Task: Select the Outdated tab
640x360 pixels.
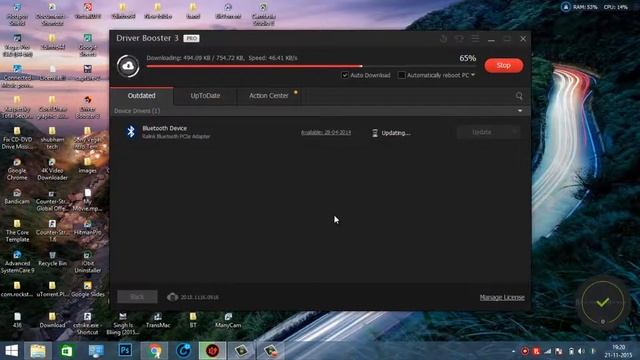Action: (x=142, y=96)
